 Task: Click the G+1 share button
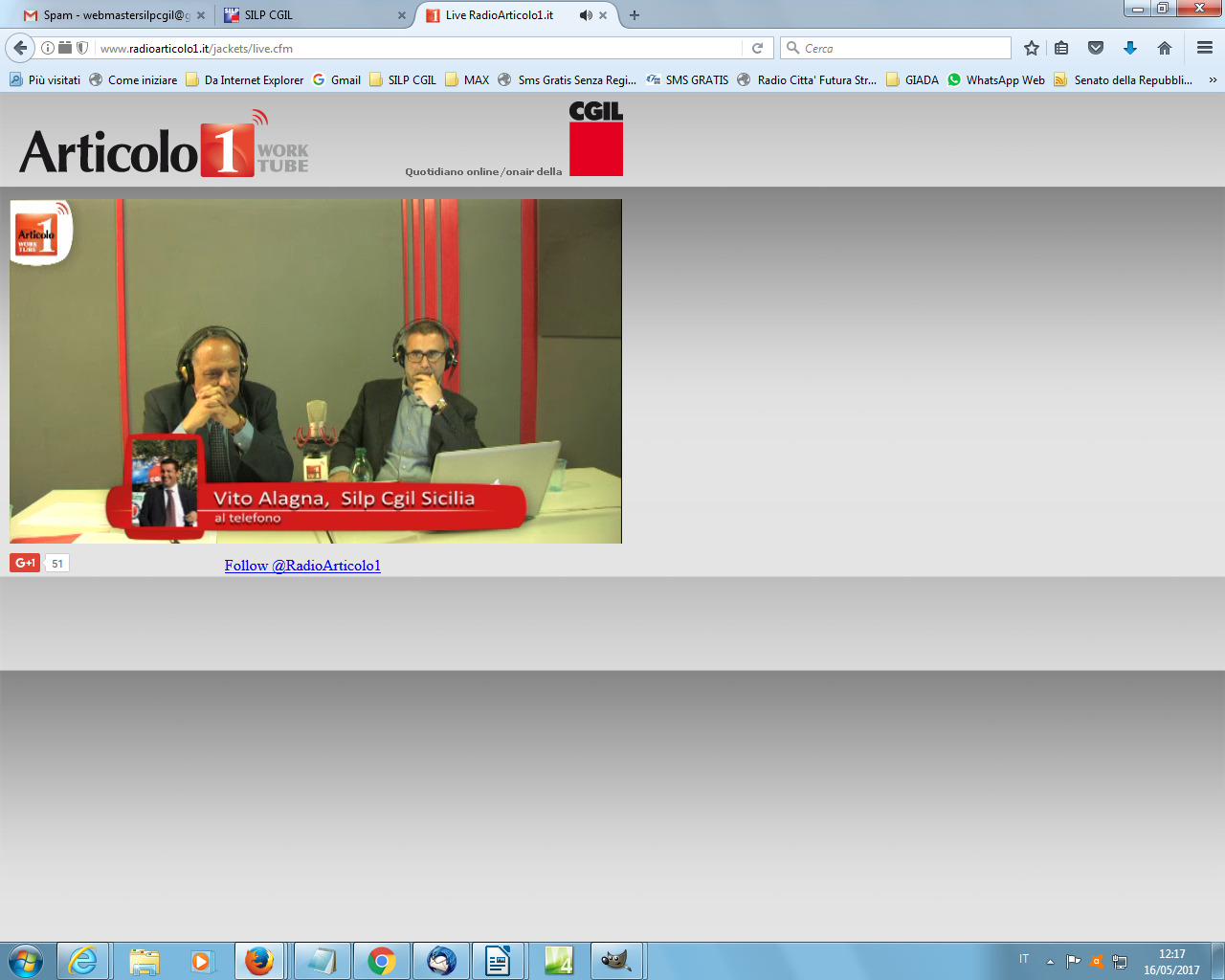(25, 563)
